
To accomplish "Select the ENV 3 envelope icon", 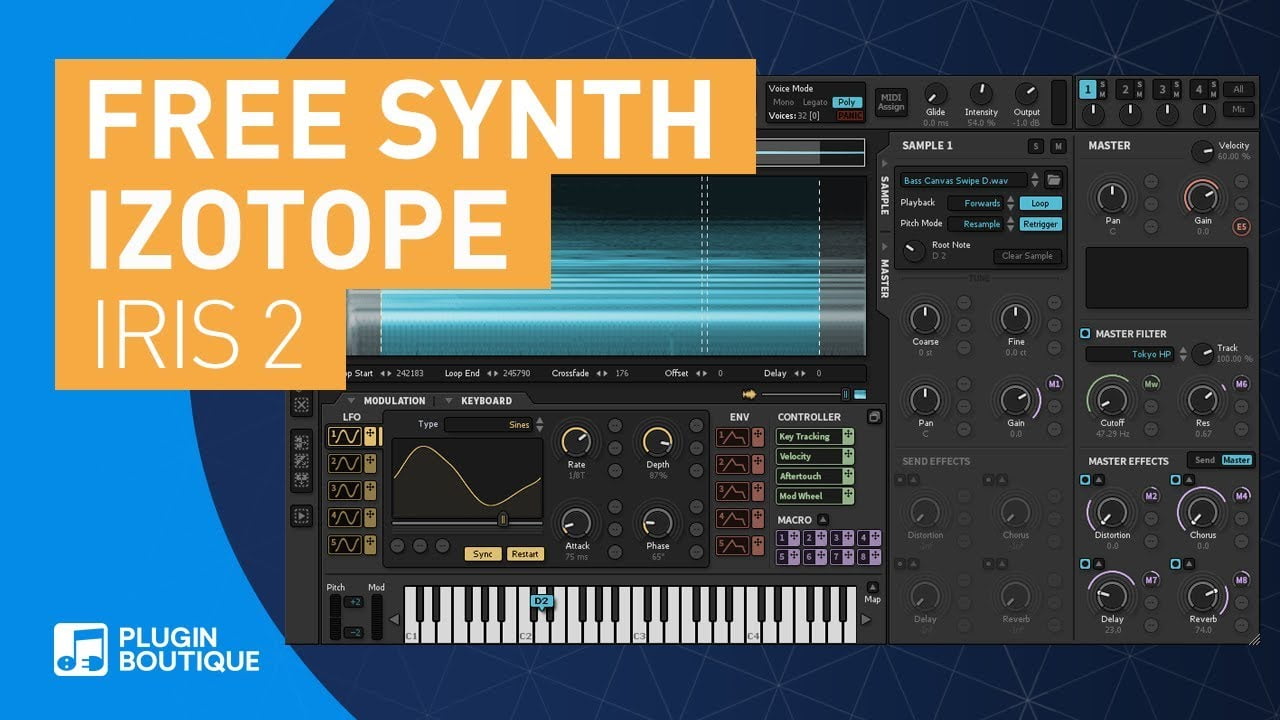I will point(732,491).
